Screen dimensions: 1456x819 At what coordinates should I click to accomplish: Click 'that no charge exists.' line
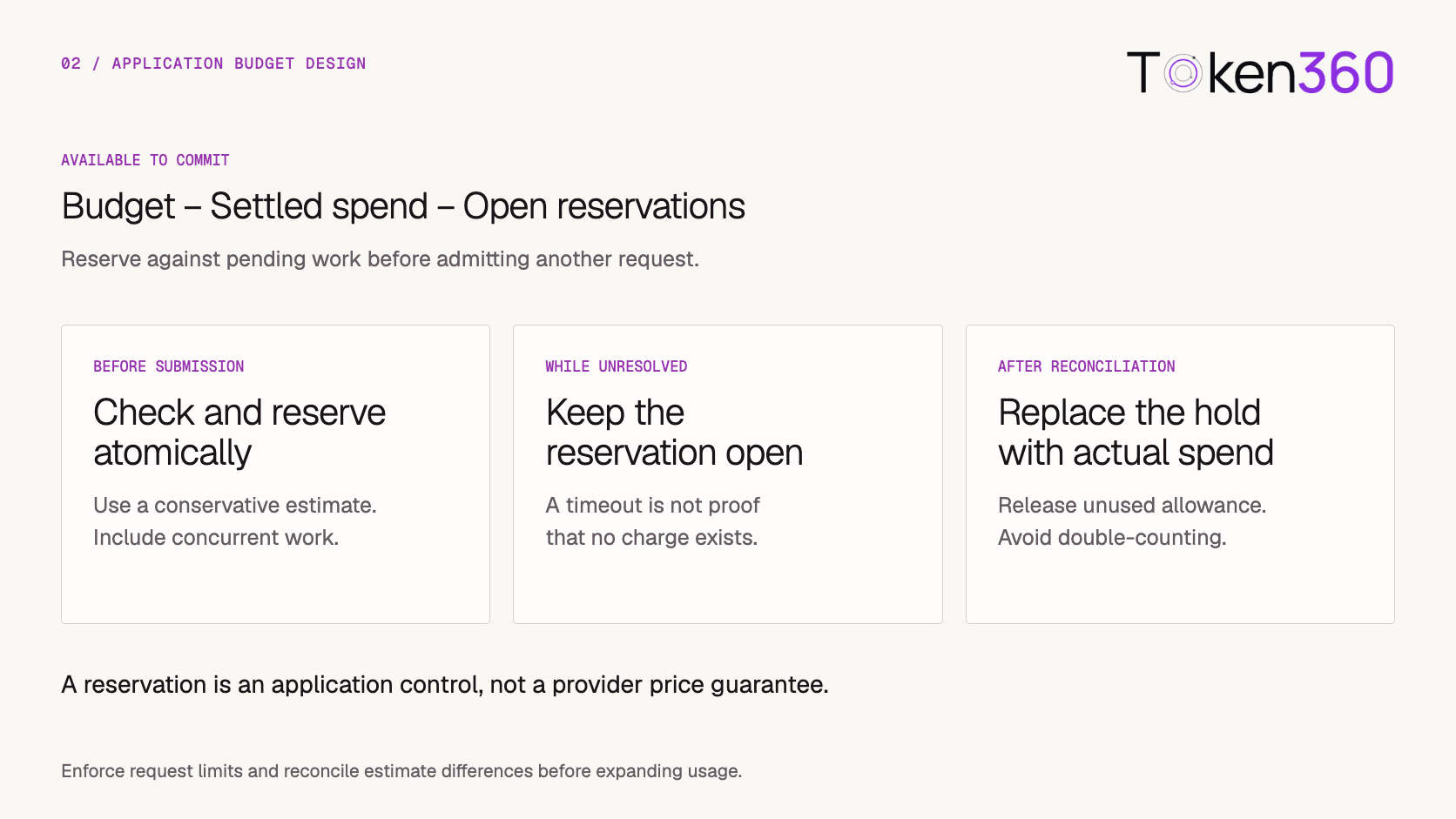click(x=651, y=538)
